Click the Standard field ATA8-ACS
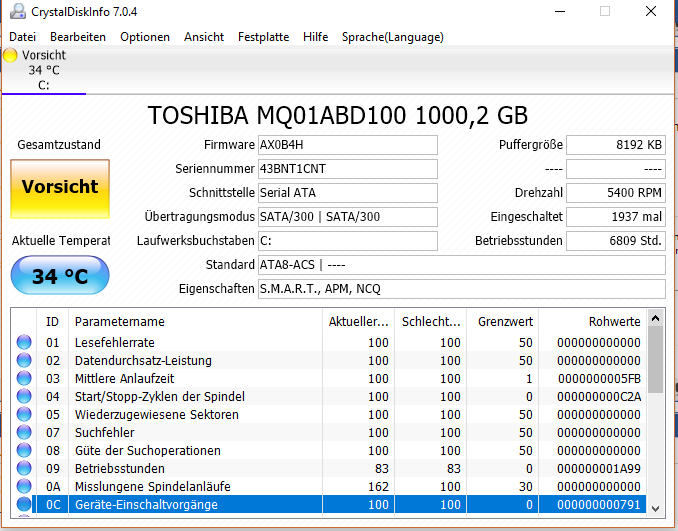The image size is (678, 531). tap(462, 265)
